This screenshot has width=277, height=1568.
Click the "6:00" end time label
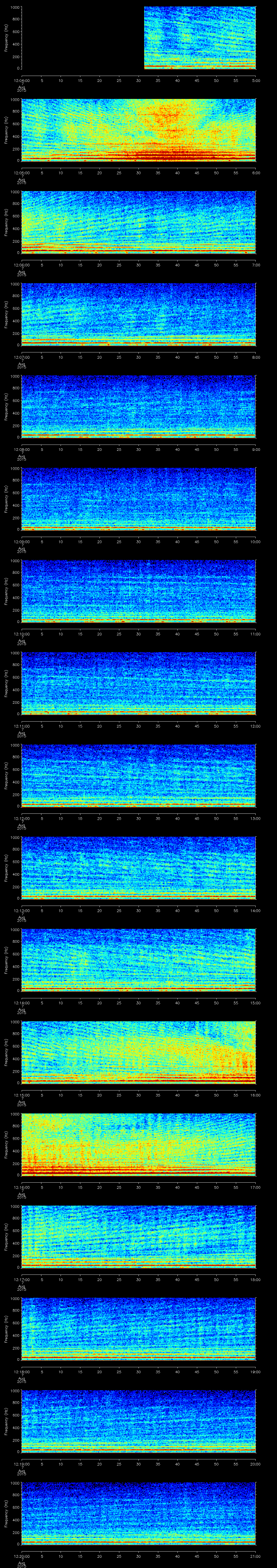256,173
